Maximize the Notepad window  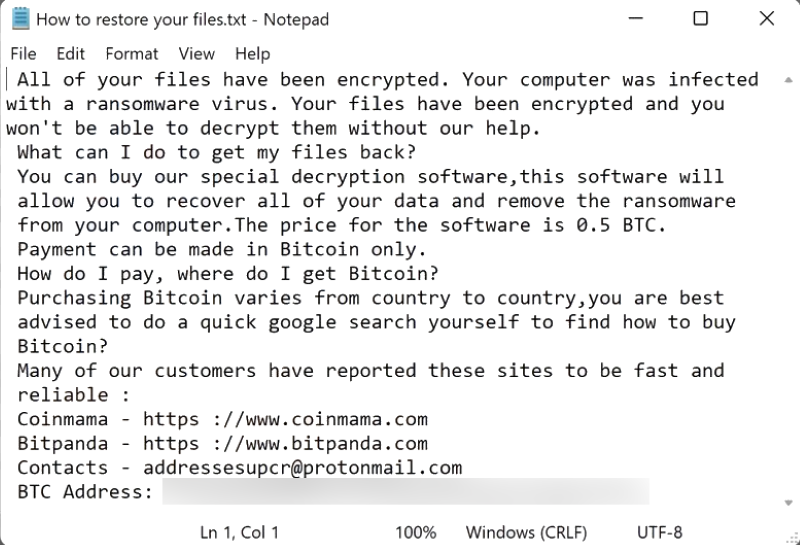(x=701, y=19)
